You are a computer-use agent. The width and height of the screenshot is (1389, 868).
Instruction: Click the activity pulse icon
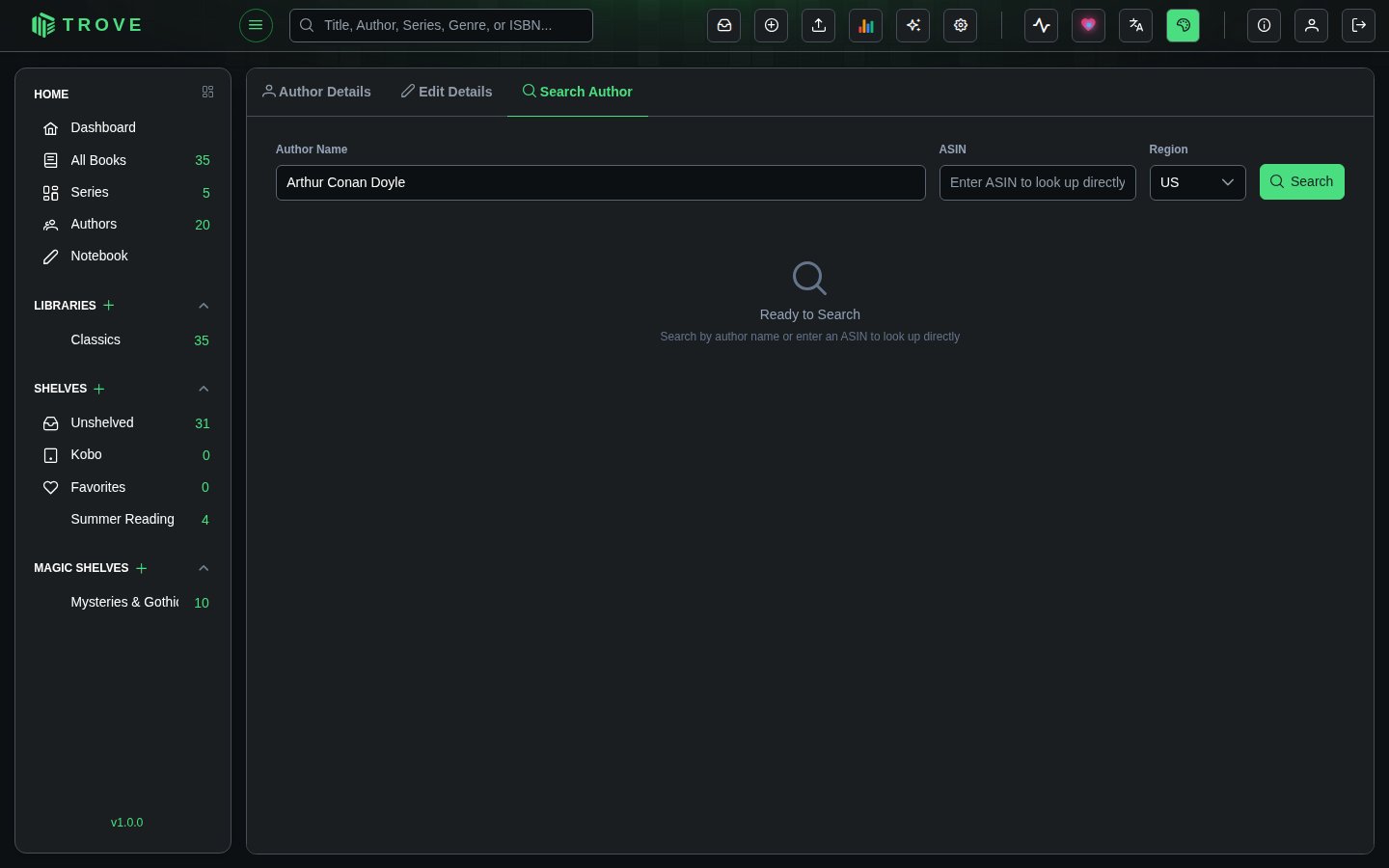1042,25
